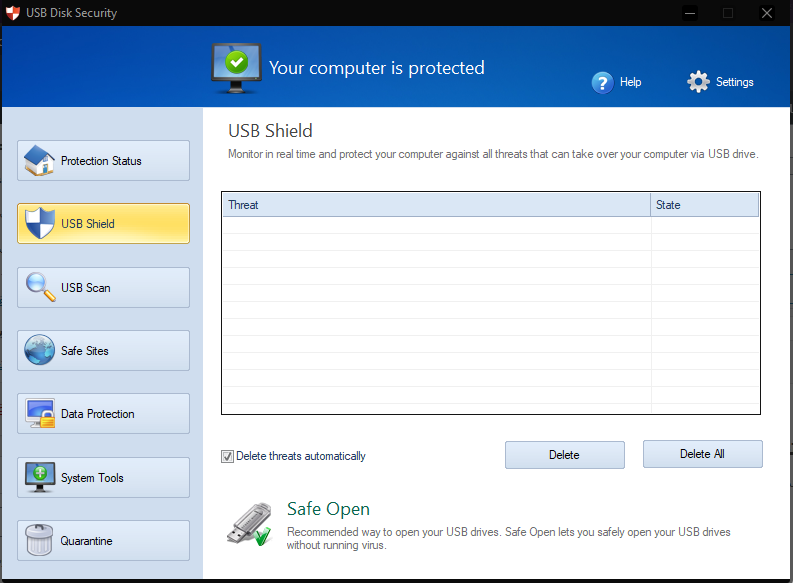
Task: Open the Safe Sites section
Action: click(103, 350)
